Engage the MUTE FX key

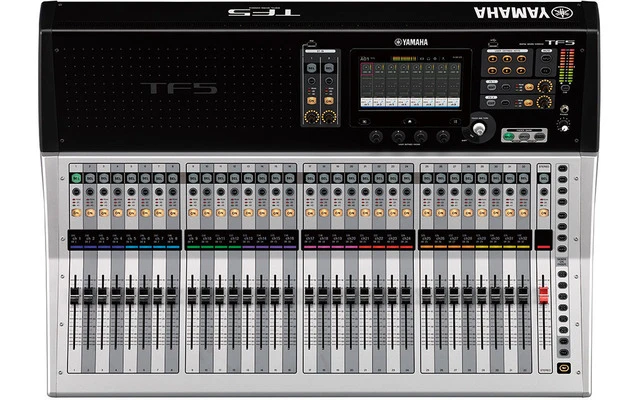point(546,70)
